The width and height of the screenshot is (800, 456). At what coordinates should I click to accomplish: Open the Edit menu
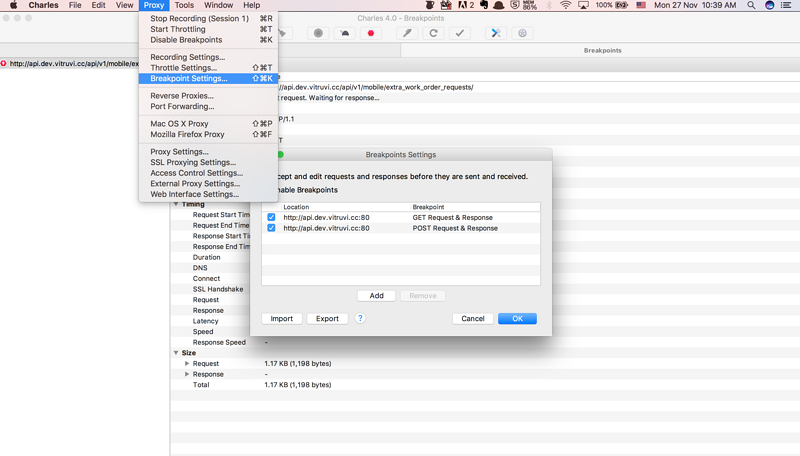click(98, 5)
